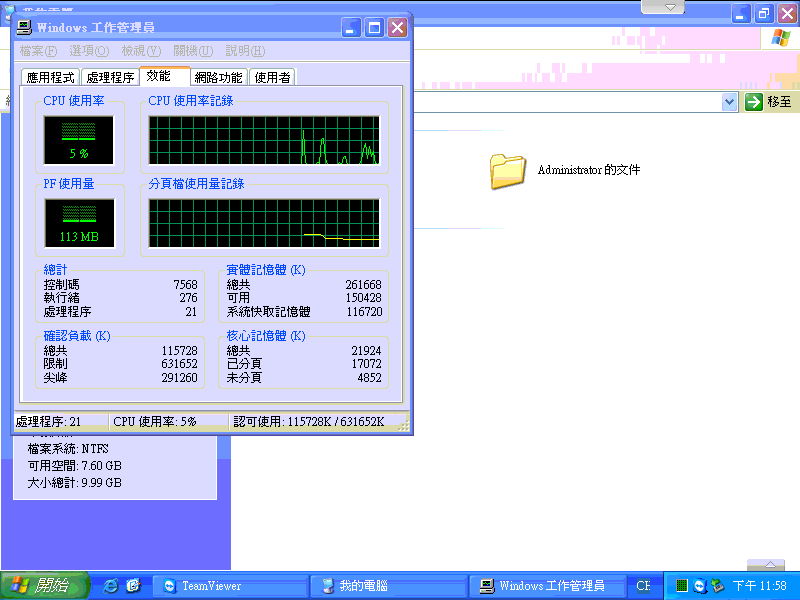Open the 關機(U) menu in Task Manager
This screenshot has width=800, height=600.
click(193, 51)
